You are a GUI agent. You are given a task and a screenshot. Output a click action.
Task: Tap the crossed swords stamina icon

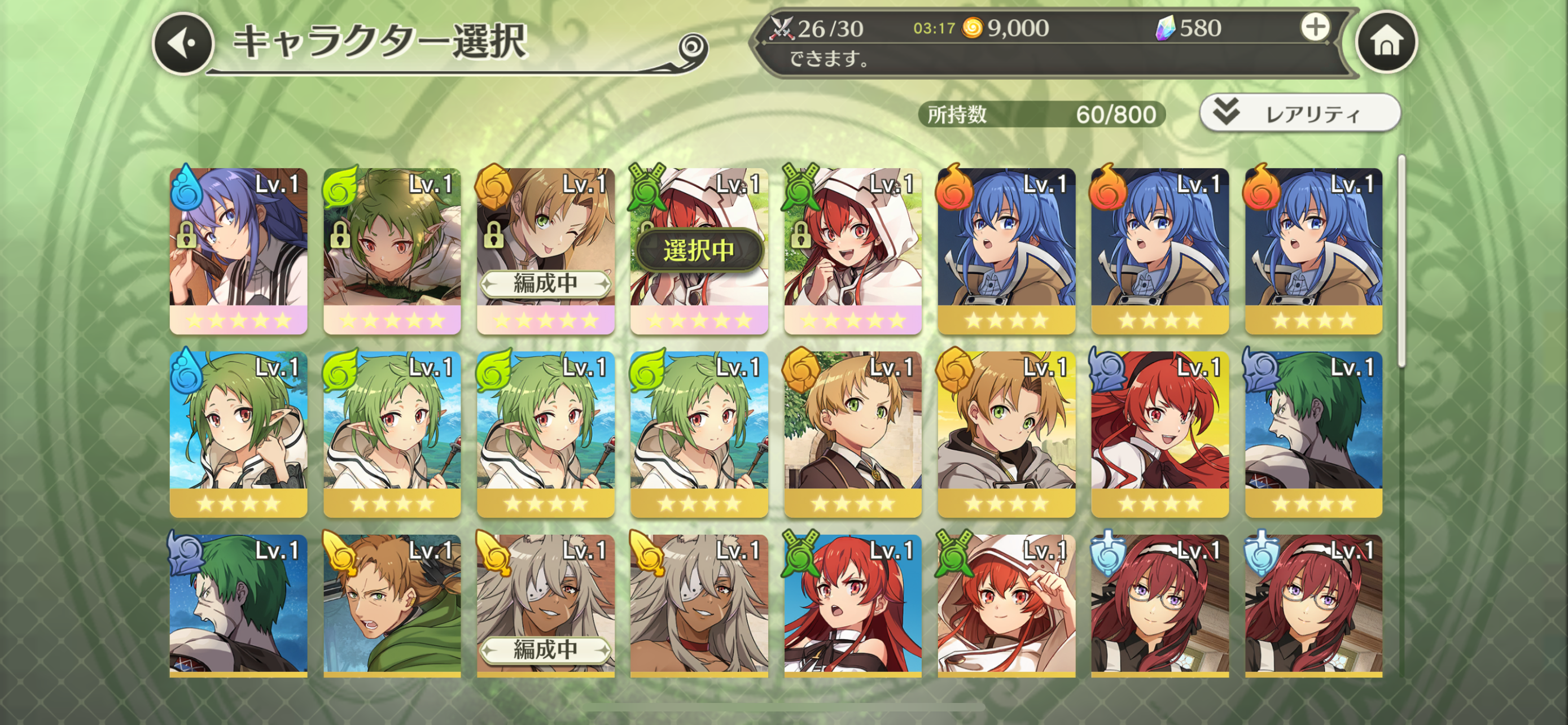coord(781,28)
